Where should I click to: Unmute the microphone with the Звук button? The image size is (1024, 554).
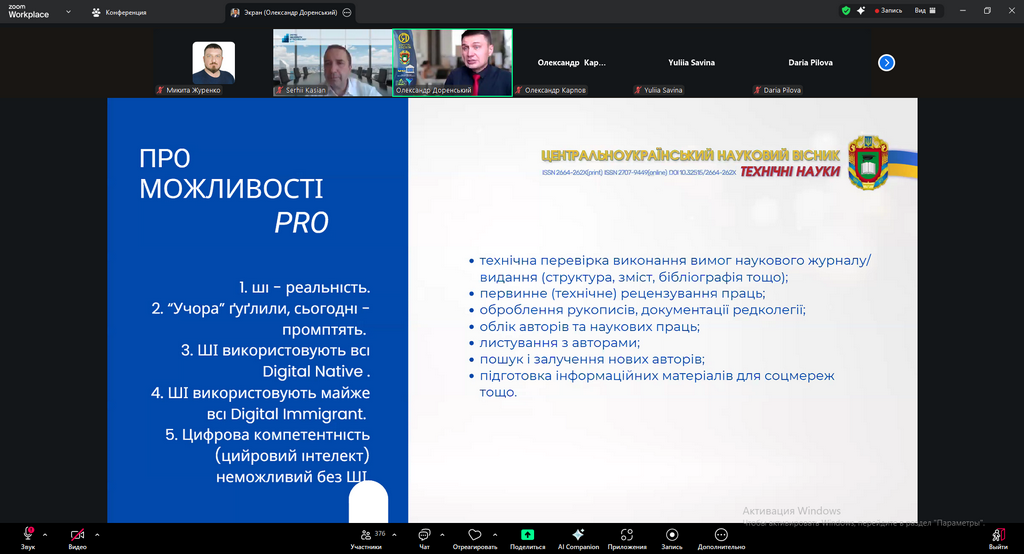(27, 536)
